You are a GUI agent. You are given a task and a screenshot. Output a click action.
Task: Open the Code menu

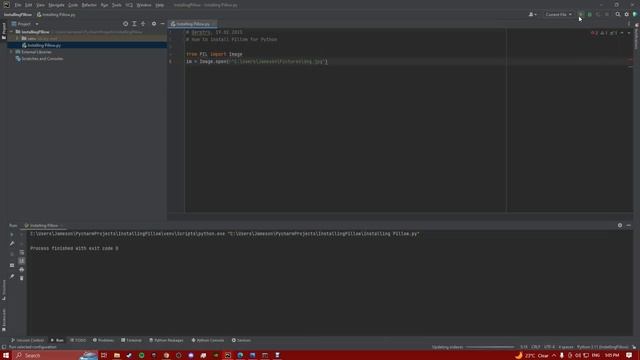coord(73,5)
